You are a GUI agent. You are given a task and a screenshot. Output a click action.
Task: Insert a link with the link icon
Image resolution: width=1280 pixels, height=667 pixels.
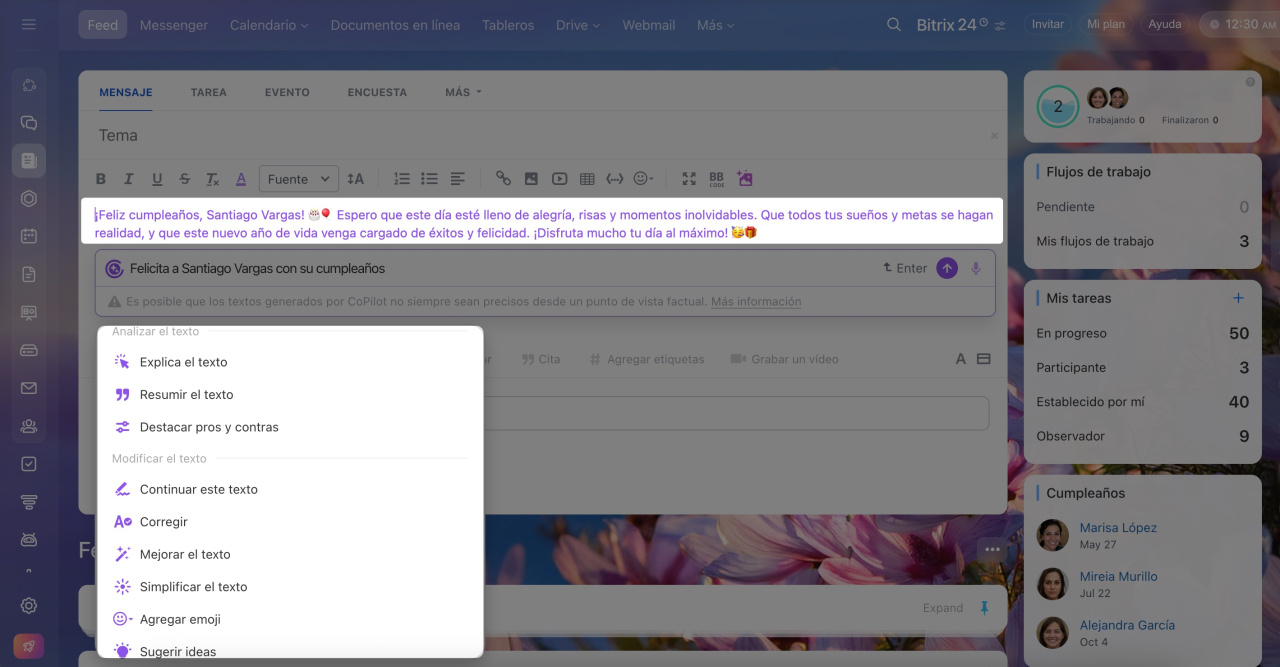(503, 179)
